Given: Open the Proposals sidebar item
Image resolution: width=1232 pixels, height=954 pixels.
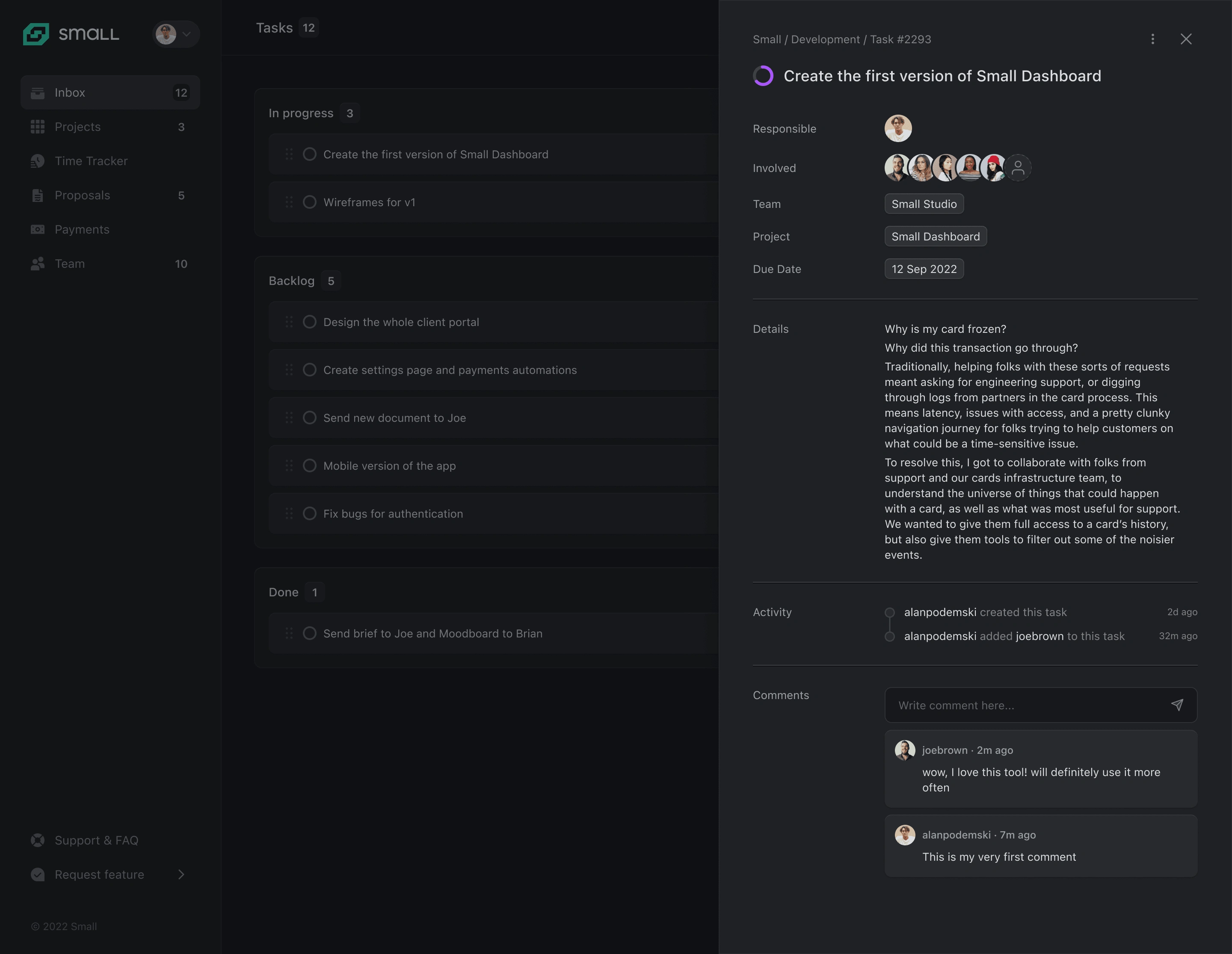Looking at the screenshot, I should (83, 195).
